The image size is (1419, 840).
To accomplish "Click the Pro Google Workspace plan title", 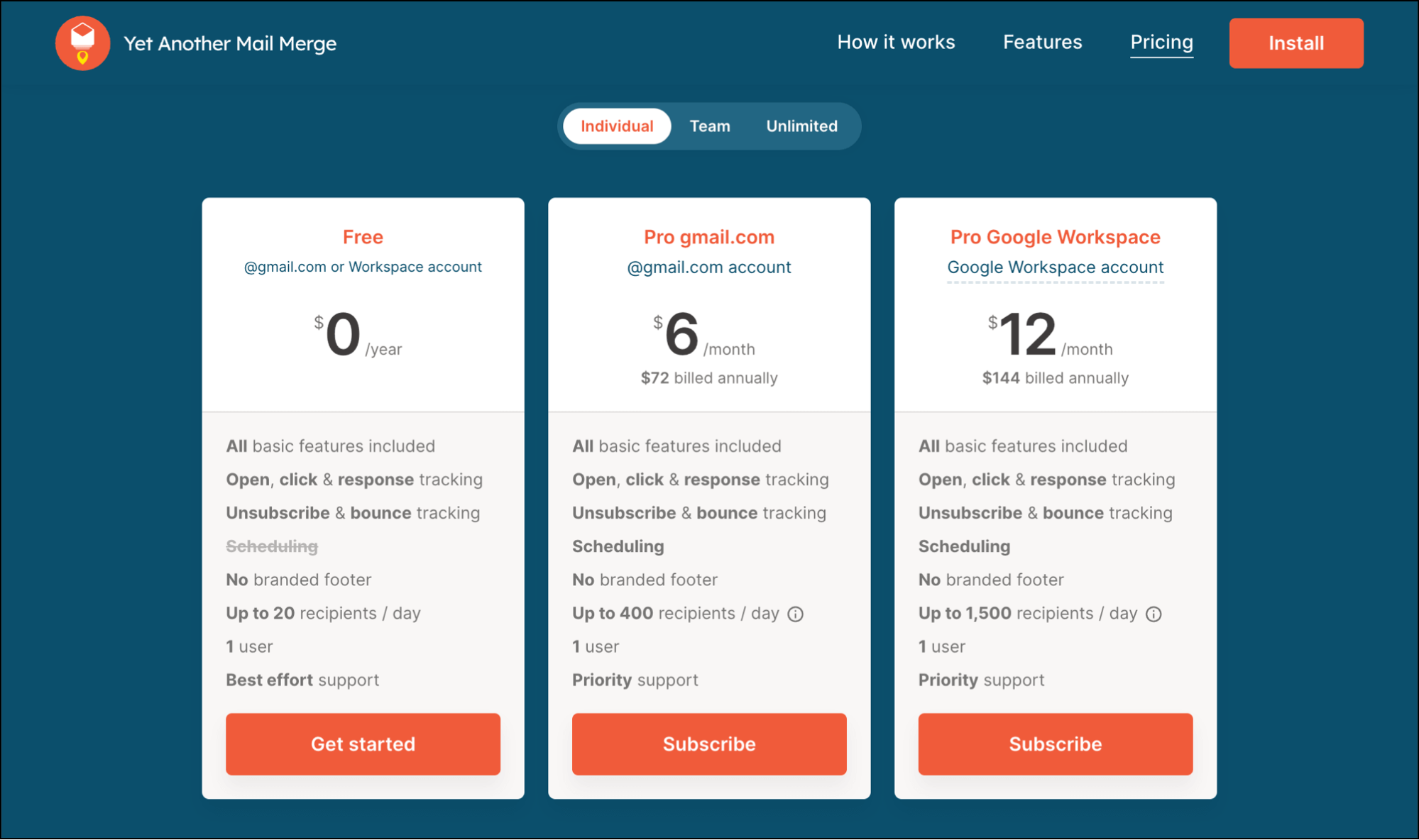I will pyautogui.click(x=1056, y=237).
